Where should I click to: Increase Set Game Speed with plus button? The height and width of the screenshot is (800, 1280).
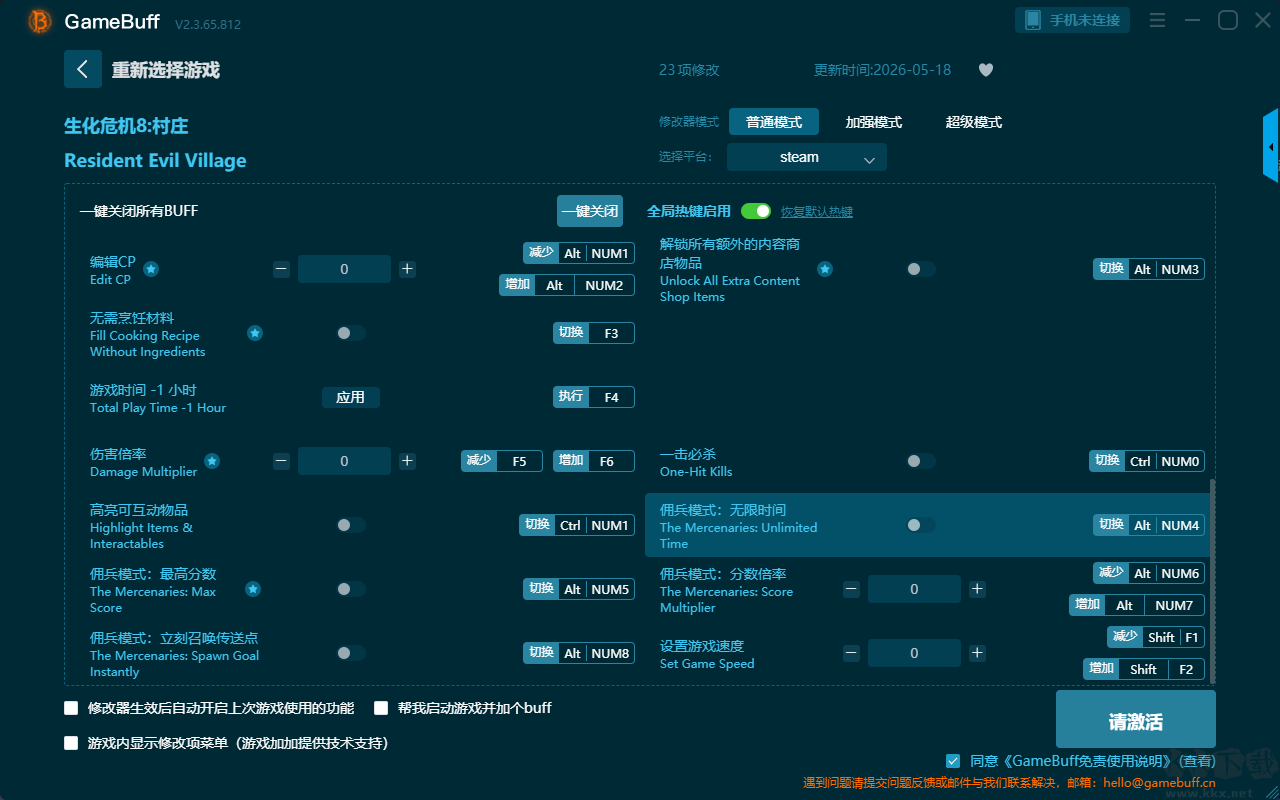coord(977,653)
